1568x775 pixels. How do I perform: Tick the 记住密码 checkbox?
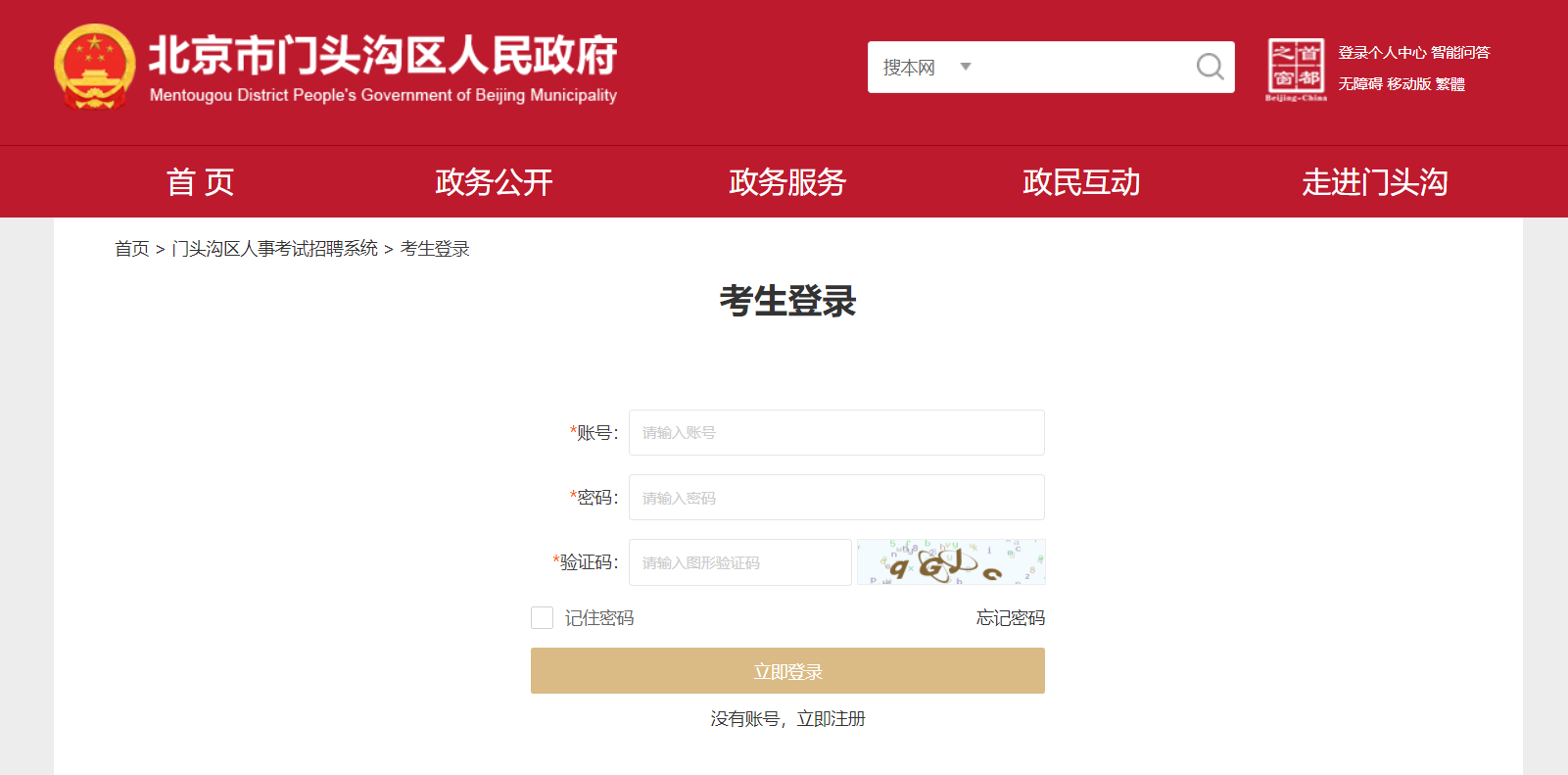(542, 617)
